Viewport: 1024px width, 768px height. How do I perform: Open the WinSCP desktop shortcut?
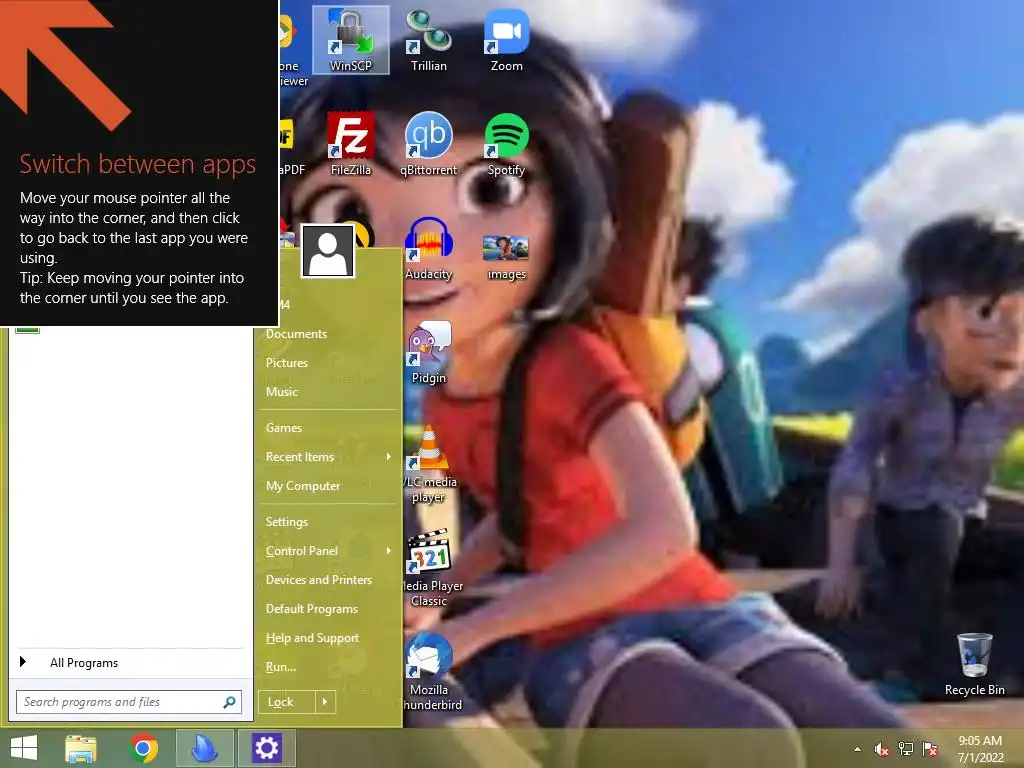pyautogui.click(x=351, y=39)
